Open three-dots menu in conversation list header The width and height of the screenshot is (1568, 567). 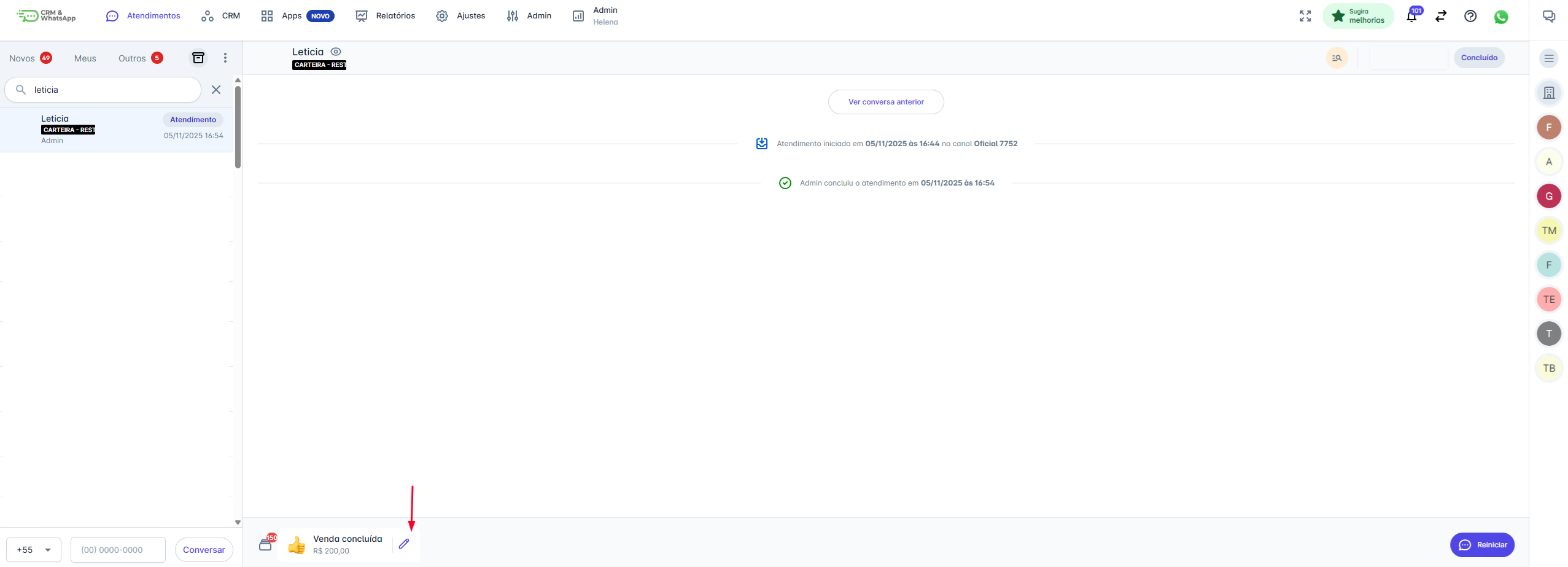point(225,58)
